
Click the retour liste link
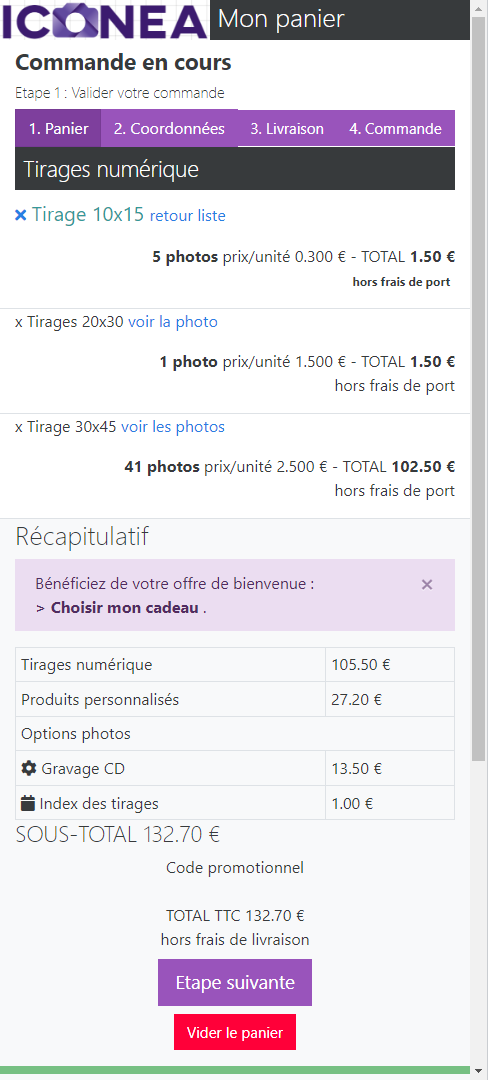point(187,216)
